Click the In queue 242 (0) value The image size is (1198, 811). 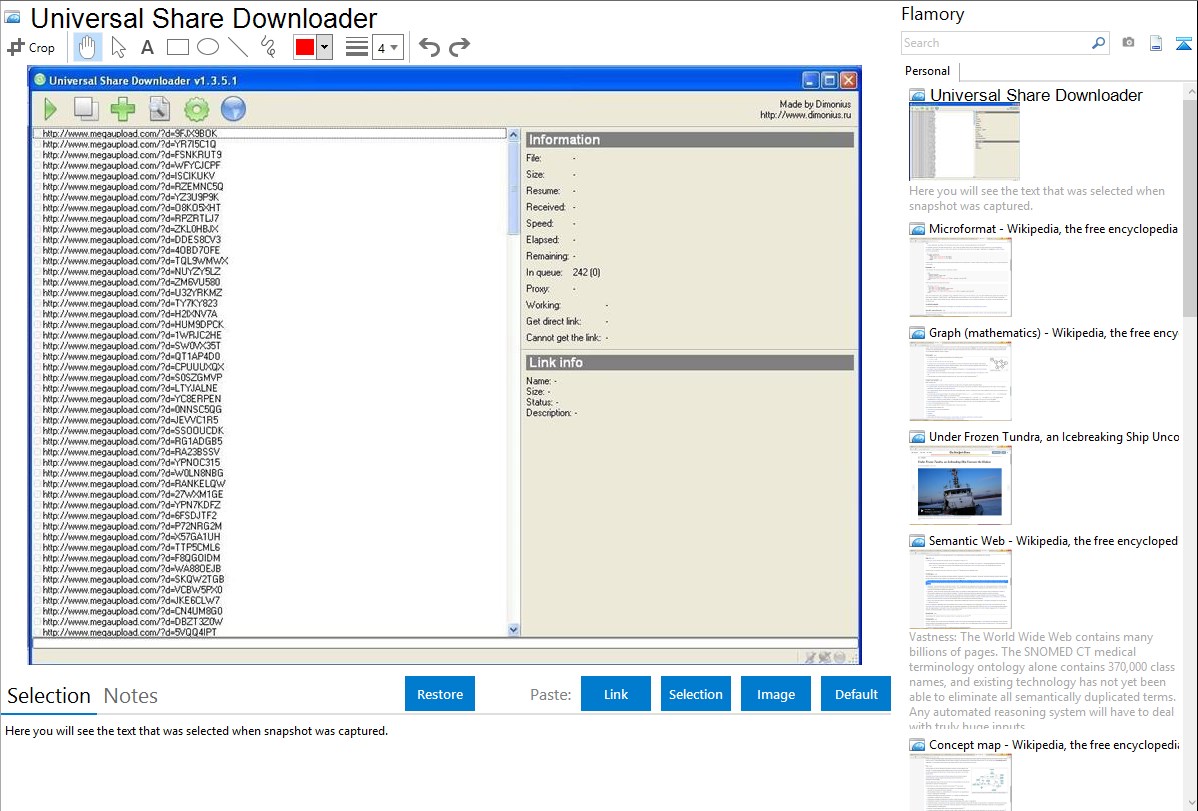coord(586,273)
